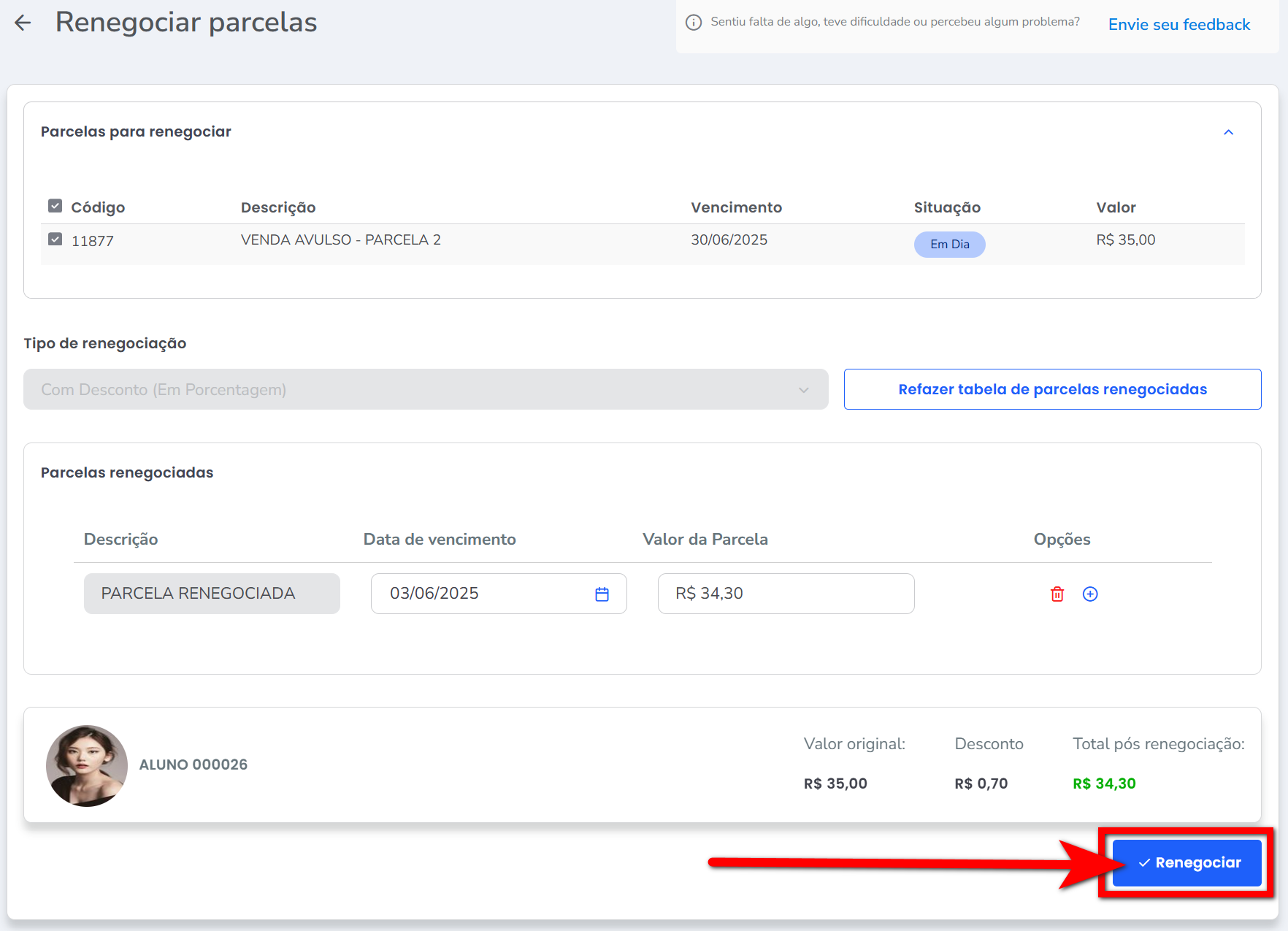Viewport: 1288px width, 931px height.
Task: Click the green total R$ 34,30
Action: (x=1104, y=784)
